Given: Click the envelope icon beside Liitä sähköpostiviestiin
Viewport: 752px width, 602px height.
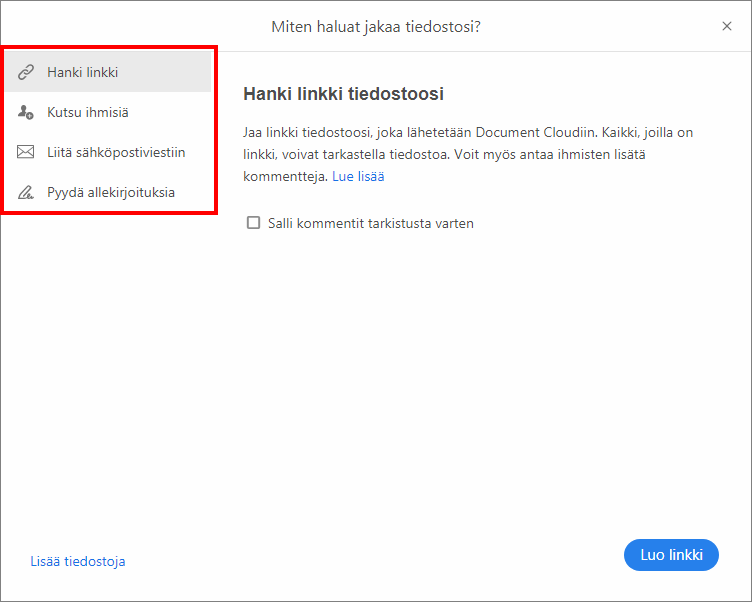Looking at the screenshot, I should pyautogui.click(x=27, y=153).
